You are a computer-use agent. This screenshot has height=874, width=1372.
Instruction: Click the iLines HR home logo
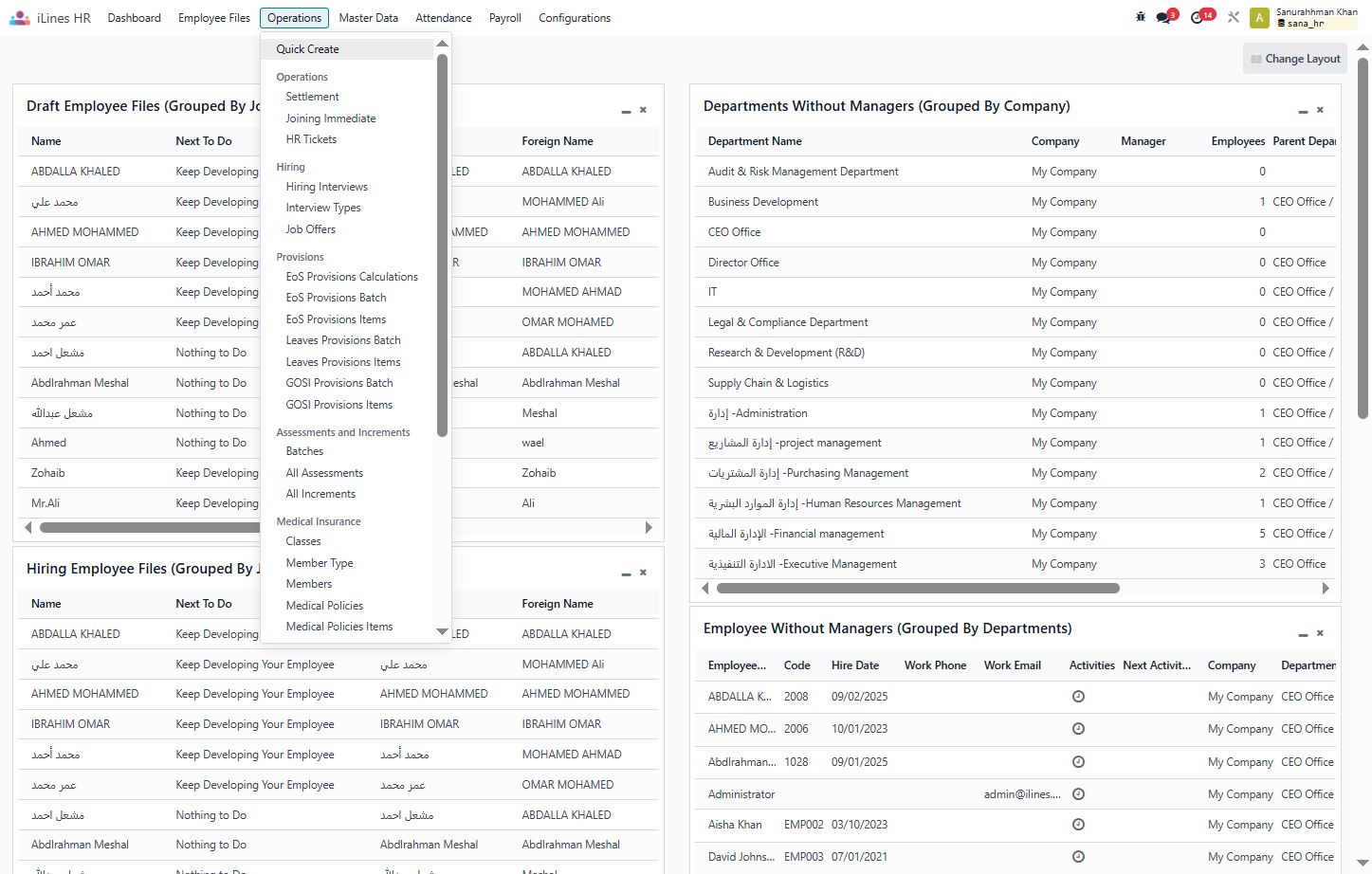50,18
